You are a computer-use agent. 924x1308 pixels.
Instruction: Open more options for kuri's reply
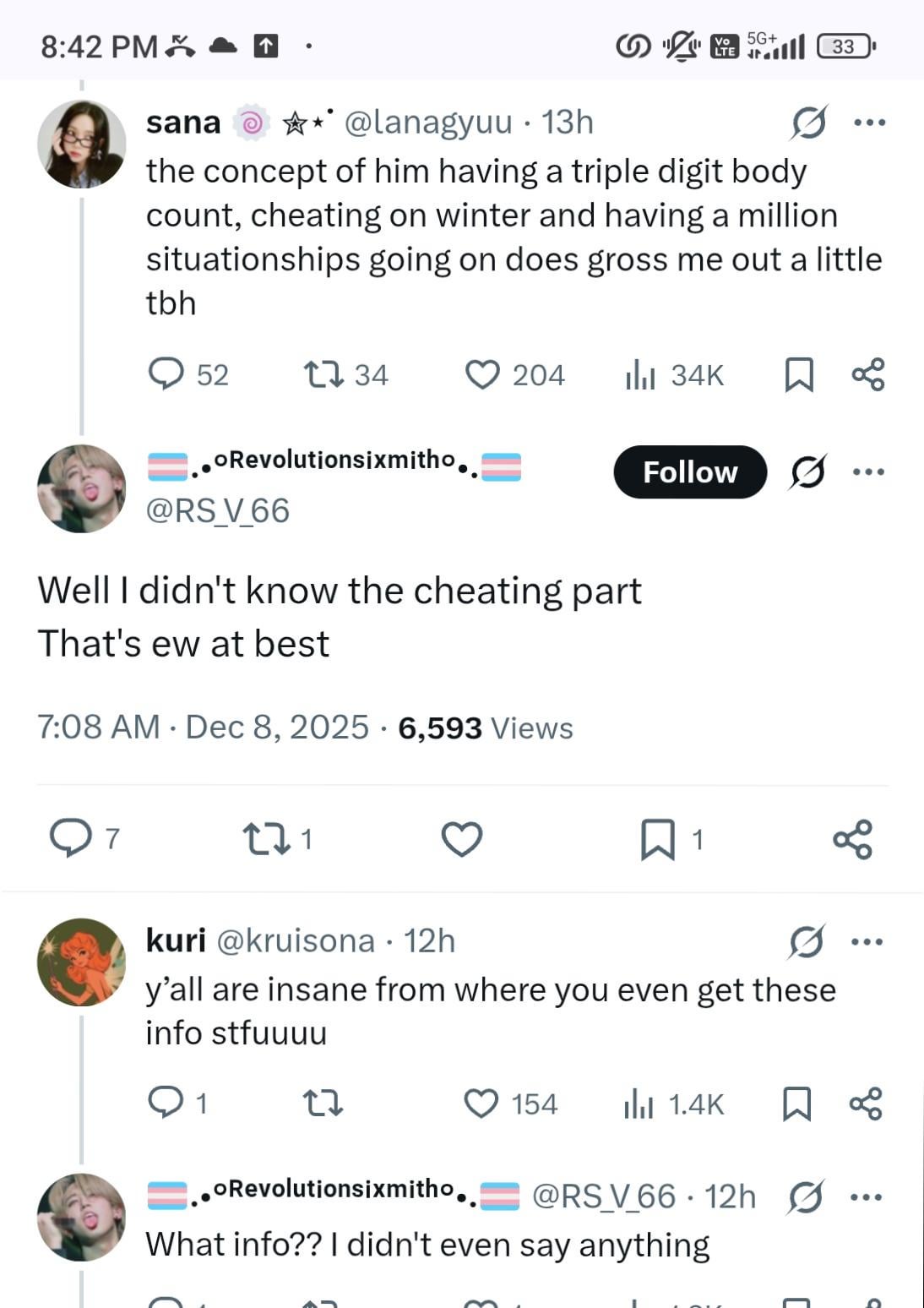pos(867,941)
